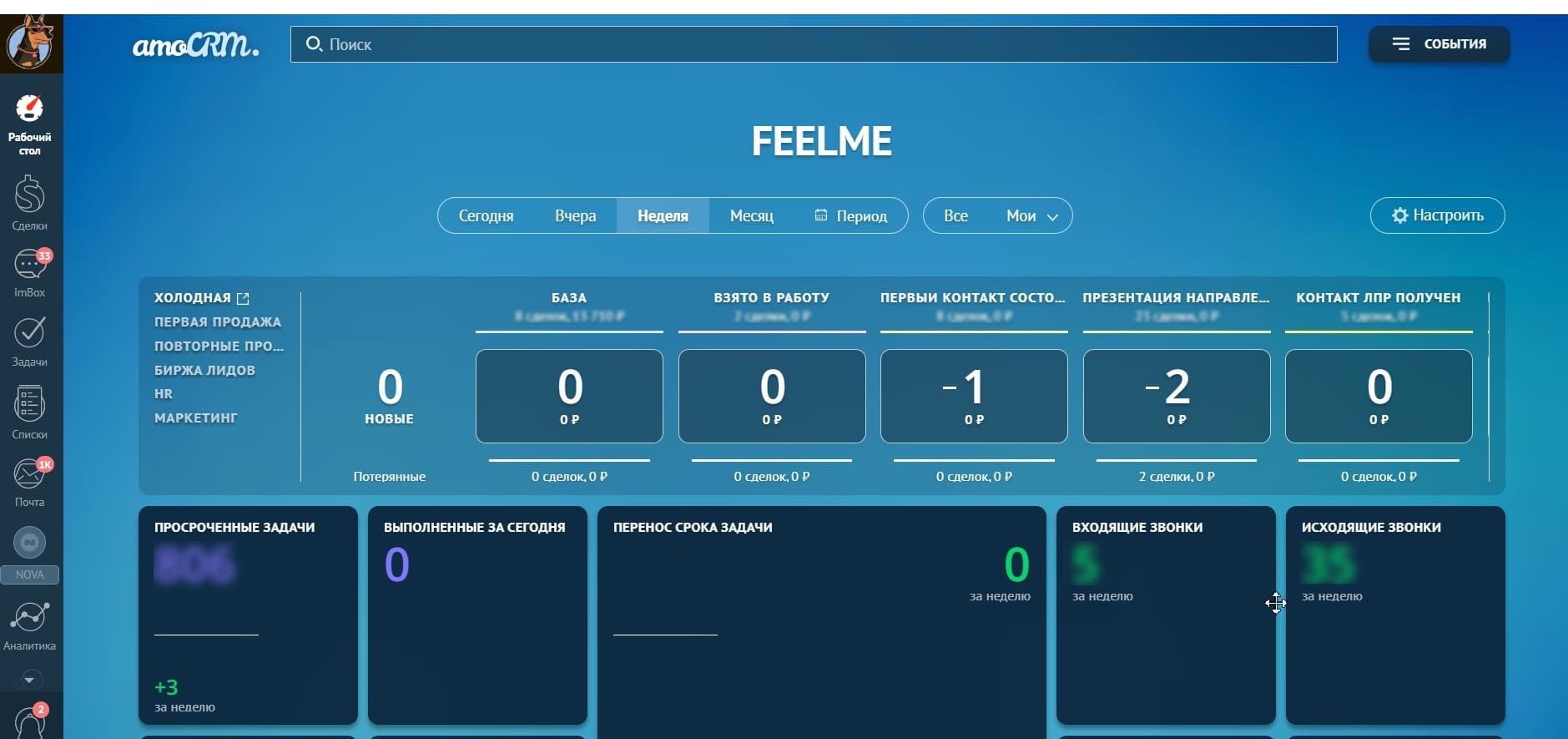Click the gear icon in Настроить
The height and width of the screenshot is (739, 1568).
(1399, 215)
